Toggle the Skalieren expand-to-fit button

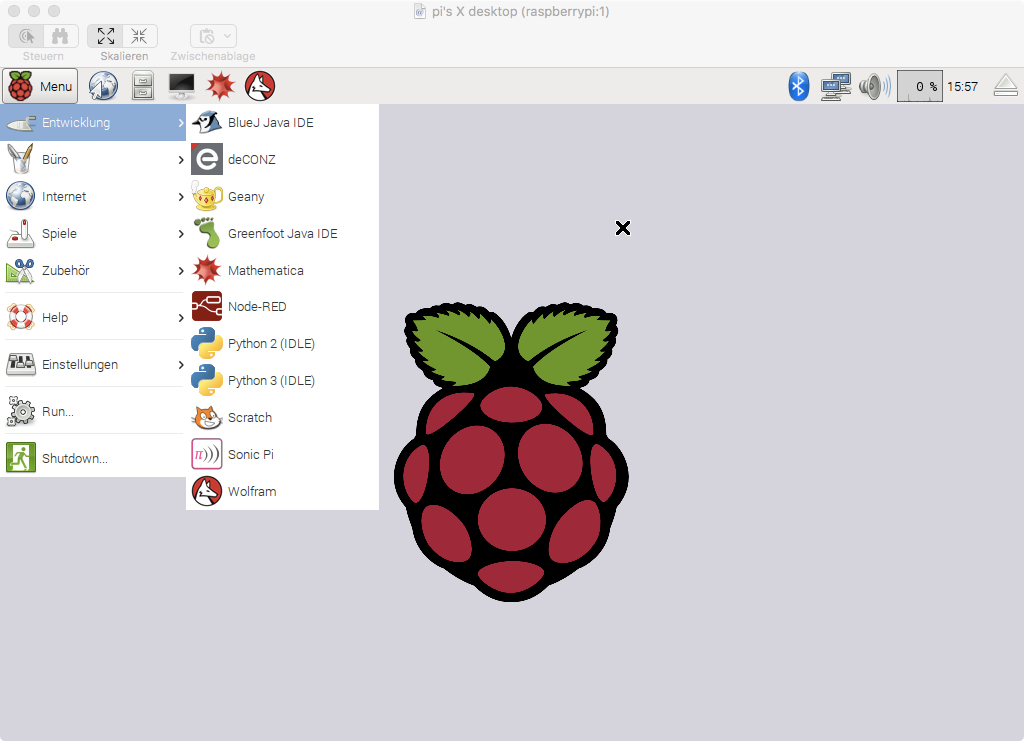(106, 36)
